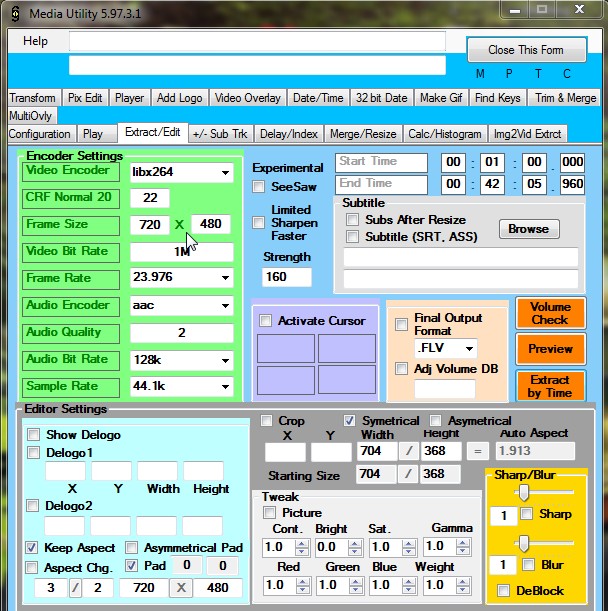Click the End Time button

pyautogui.click(x=381, y=185)
